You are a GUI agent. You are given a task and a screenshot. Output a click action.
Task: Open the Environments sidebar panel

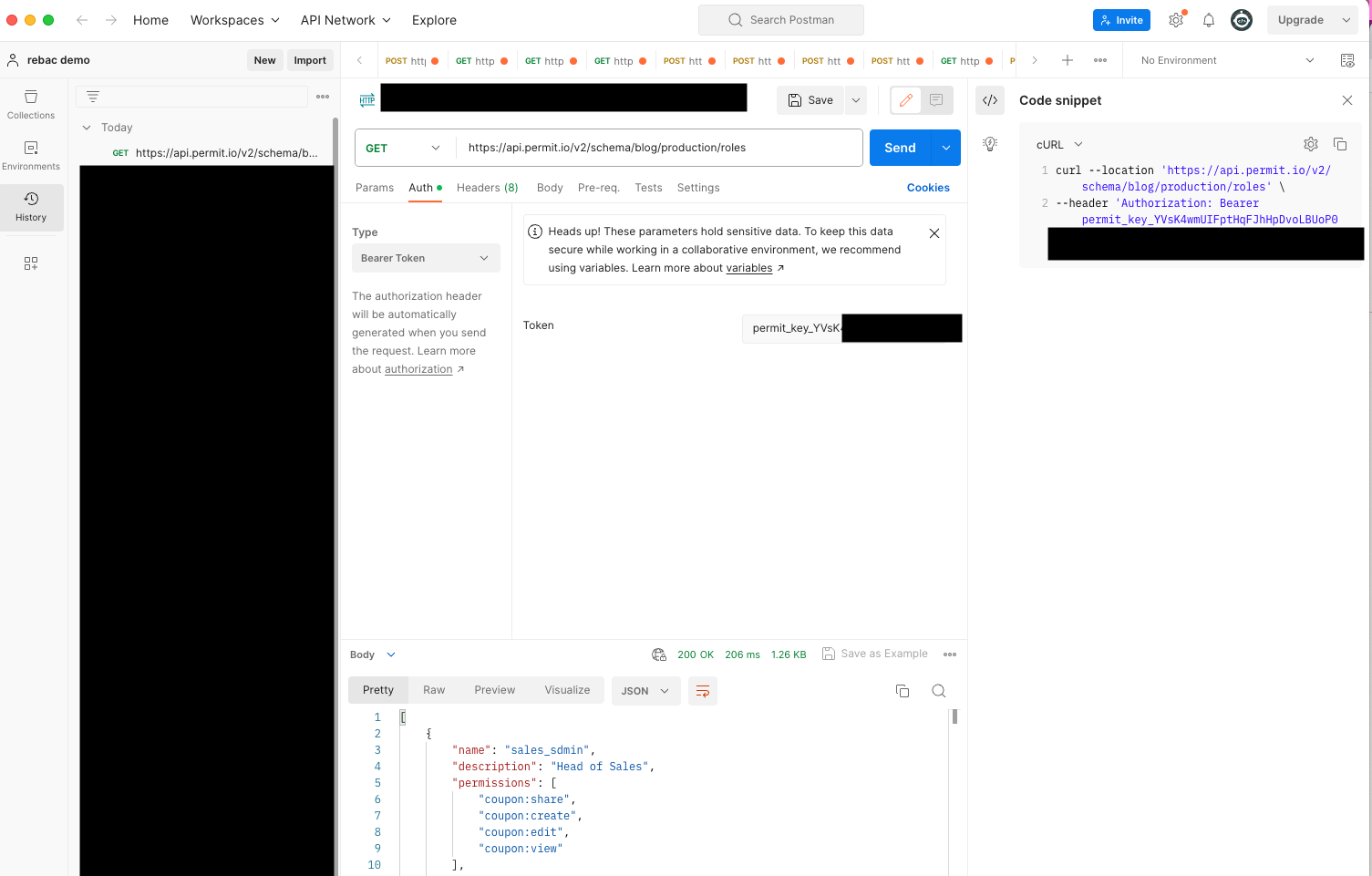click(30, 155)
